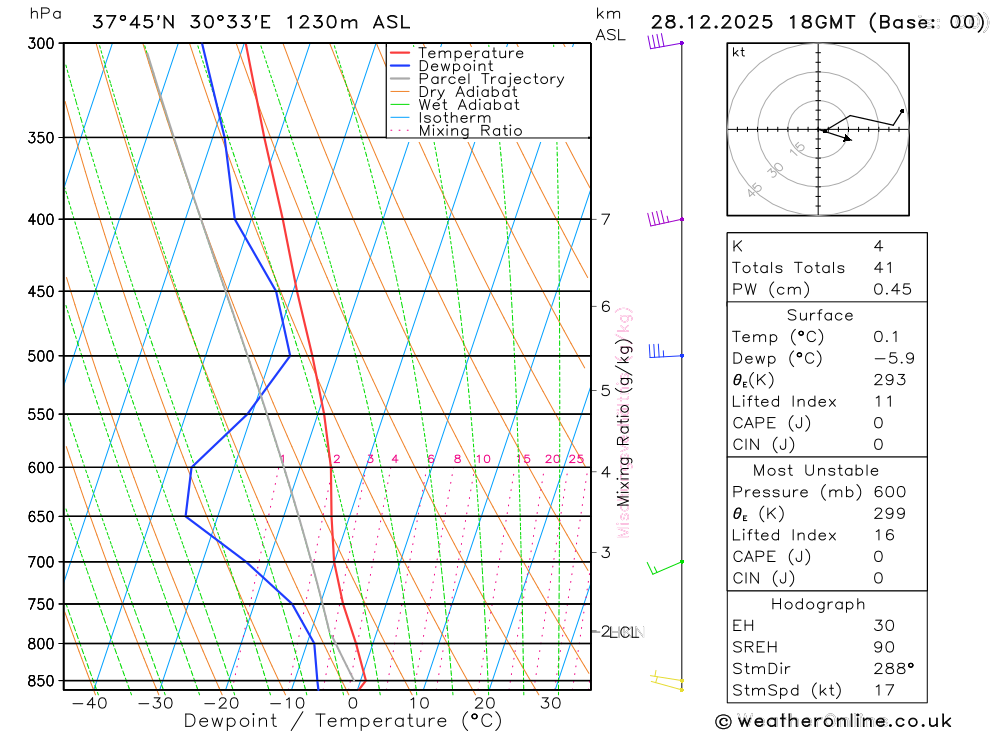This screenshot has width=1000, height=733.
Task: Click the LCL marker label
Action: click(624, 632)
